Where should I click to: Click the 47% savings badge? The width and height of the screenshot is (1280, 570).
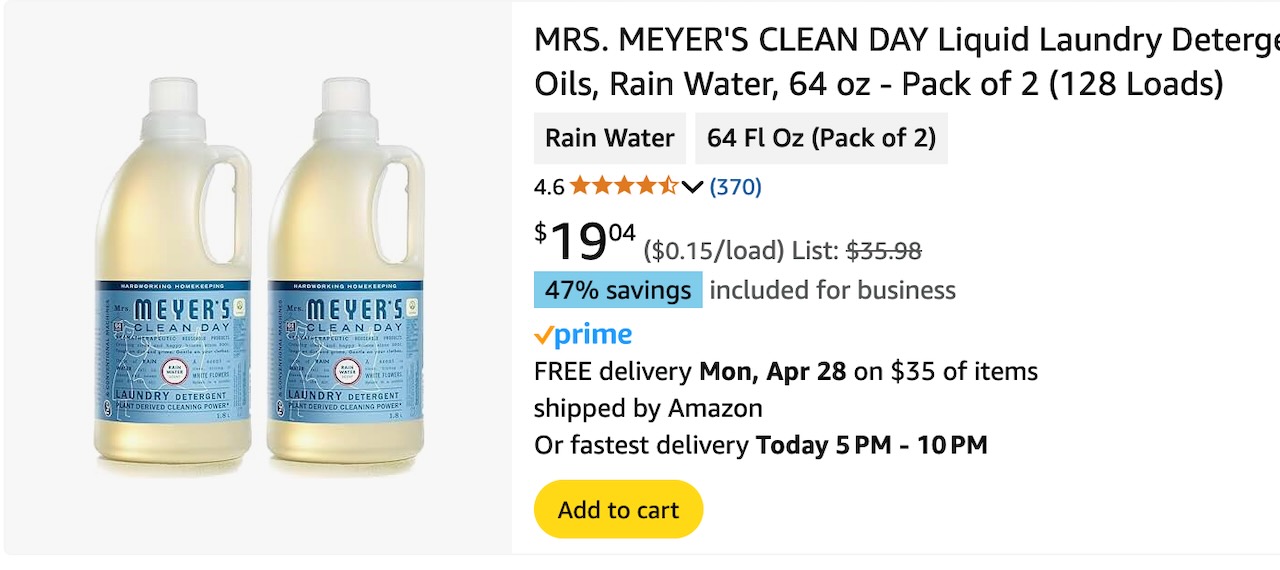618,290
